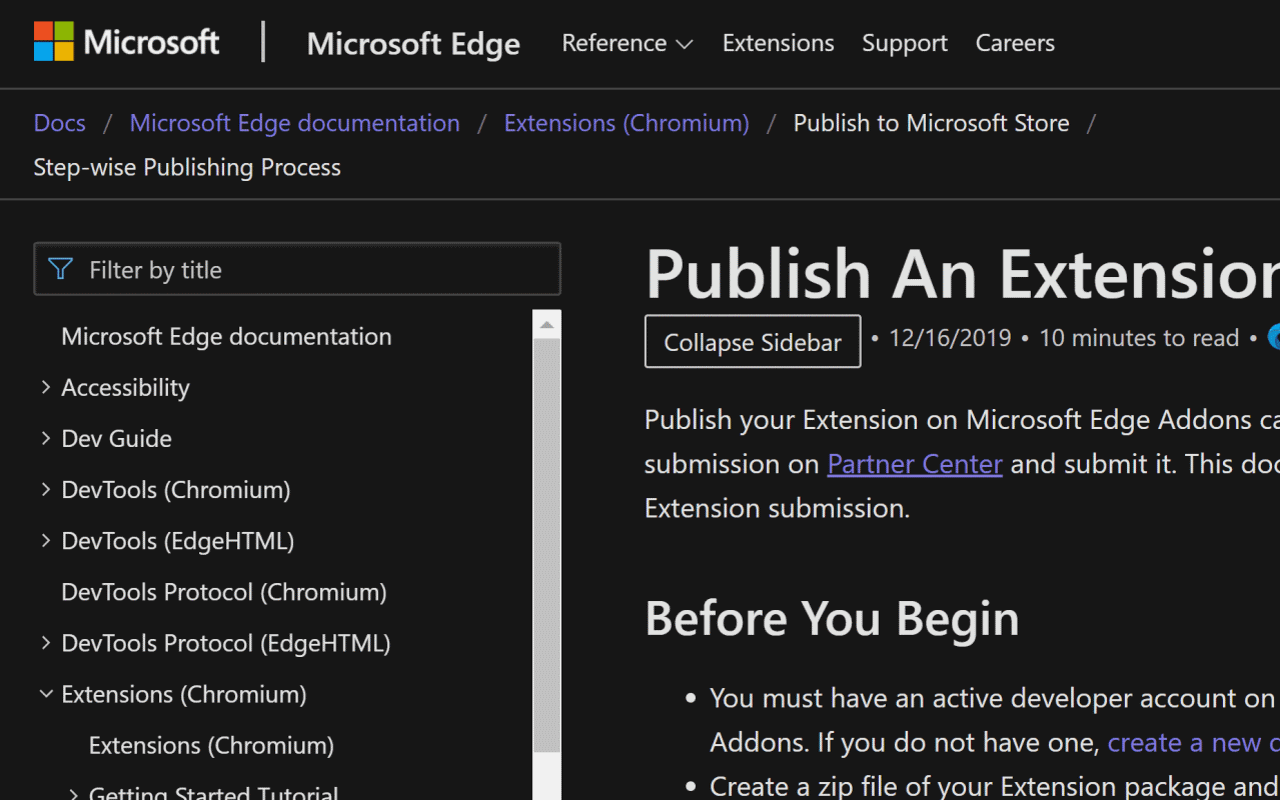The width and height of the screenshot is (1280, 800).
Task: Click the sidebar vertical scrollbar thumb
Action: pos(546,545)
